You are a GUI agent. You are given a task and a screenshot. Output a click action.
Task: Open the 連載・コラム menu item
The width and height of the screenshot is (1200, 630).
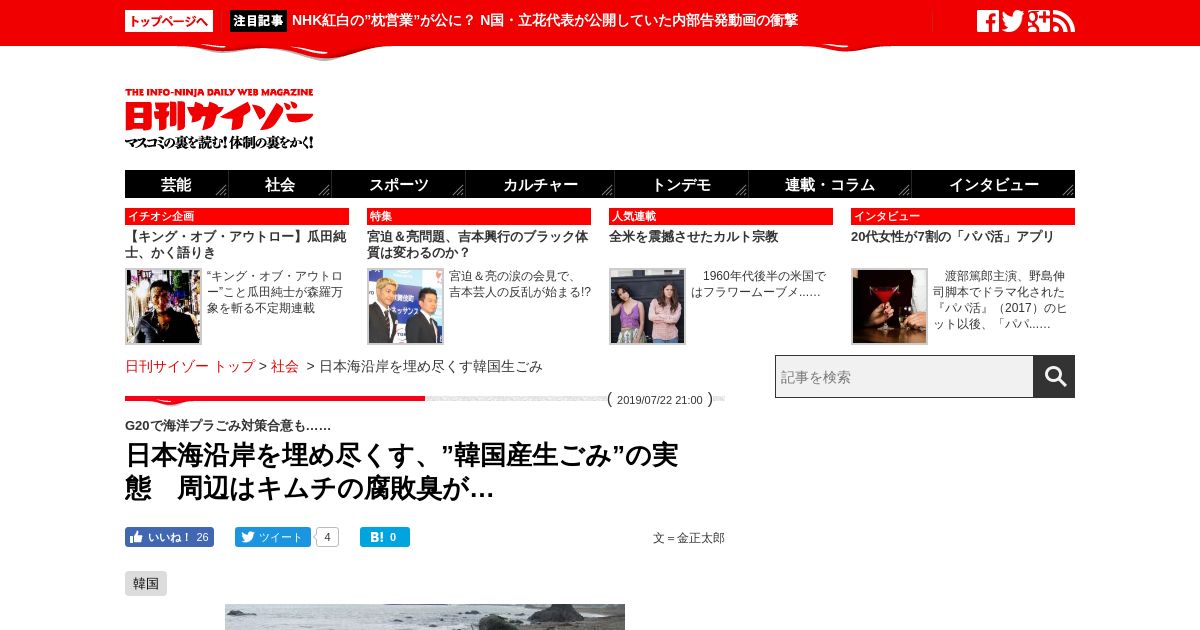click(x=829, y=184)
